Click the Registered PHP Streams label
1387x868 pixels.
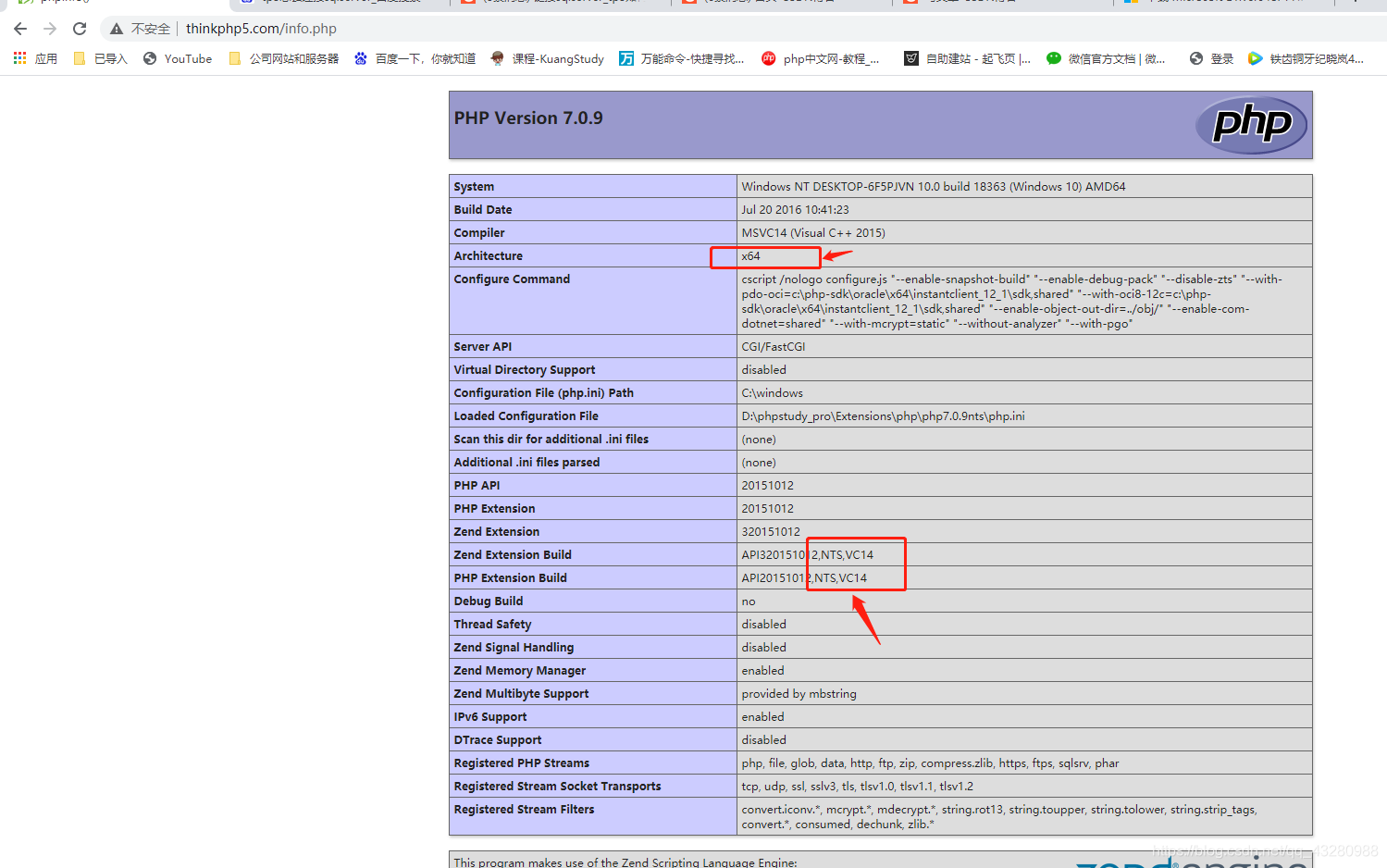point(521,763)
